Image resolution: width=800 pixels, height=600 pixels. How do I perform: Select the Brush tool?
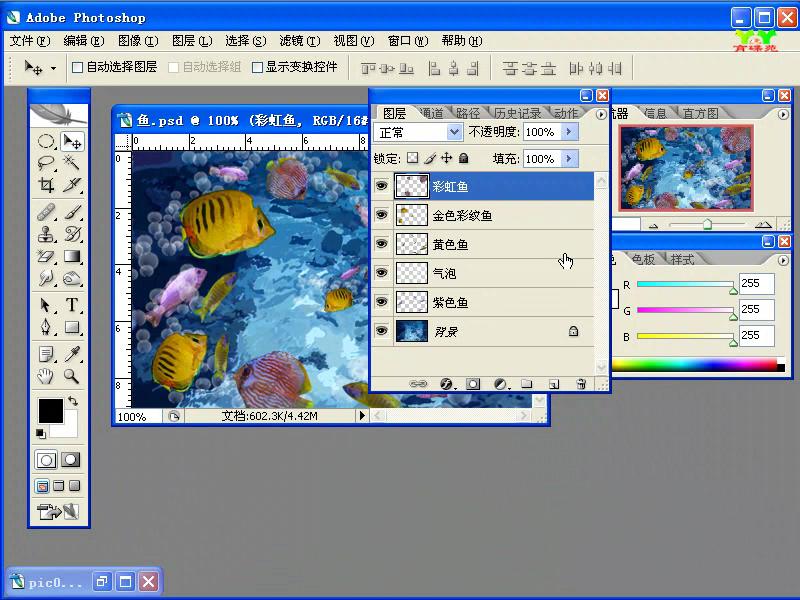click(x=72, y=212)
